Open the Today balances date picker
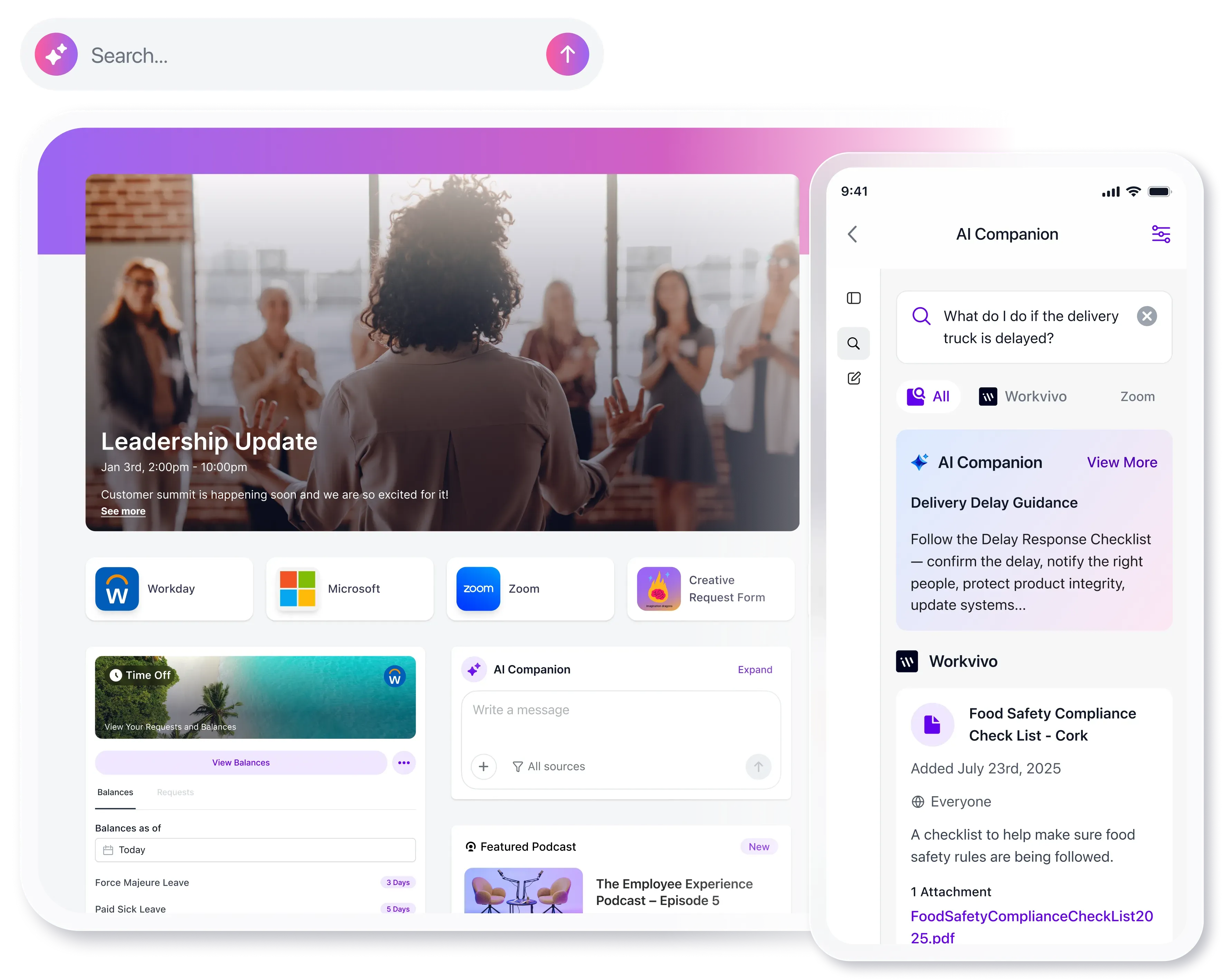Screen dimensions: 1230x980 255,850
